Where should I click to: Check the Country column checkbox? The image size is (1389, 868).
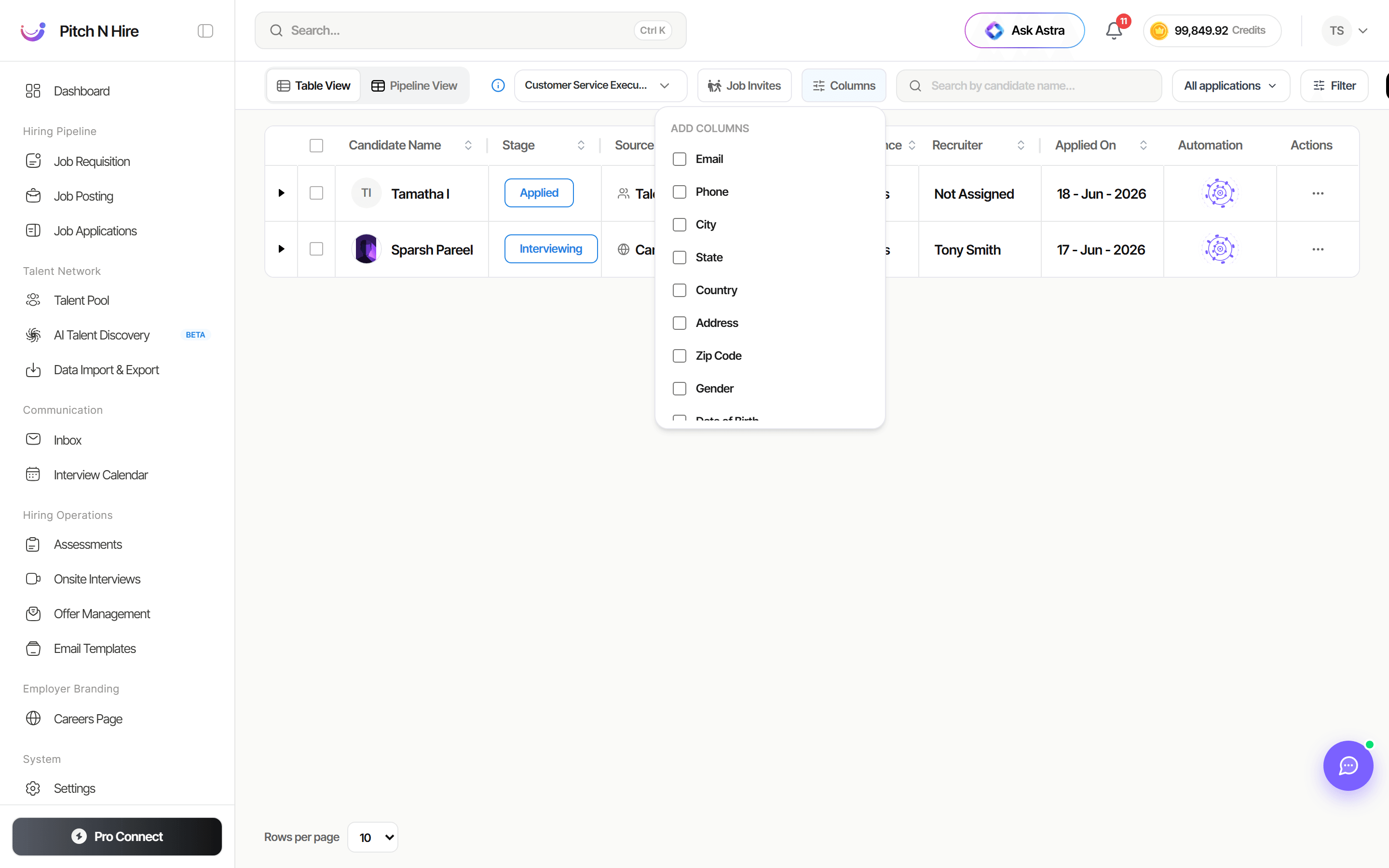click(x=679, y=290)
